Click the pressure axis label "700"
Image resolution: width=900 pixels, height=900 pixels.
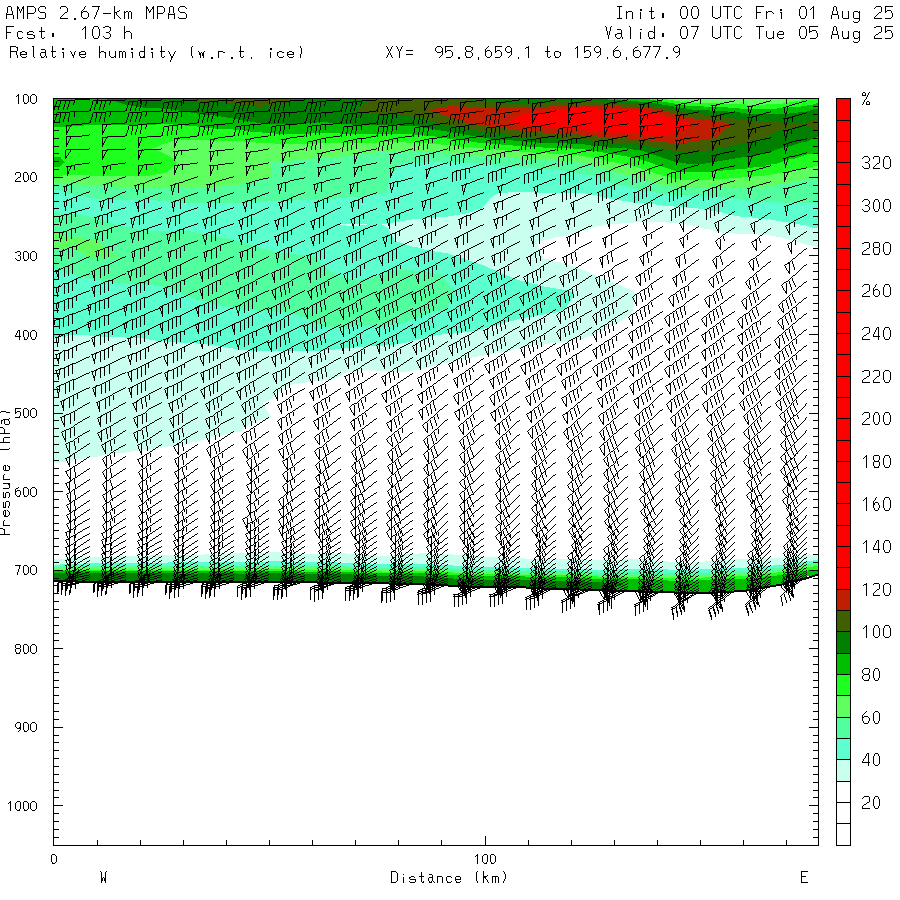pyautogui.click(x=26, y=571)
